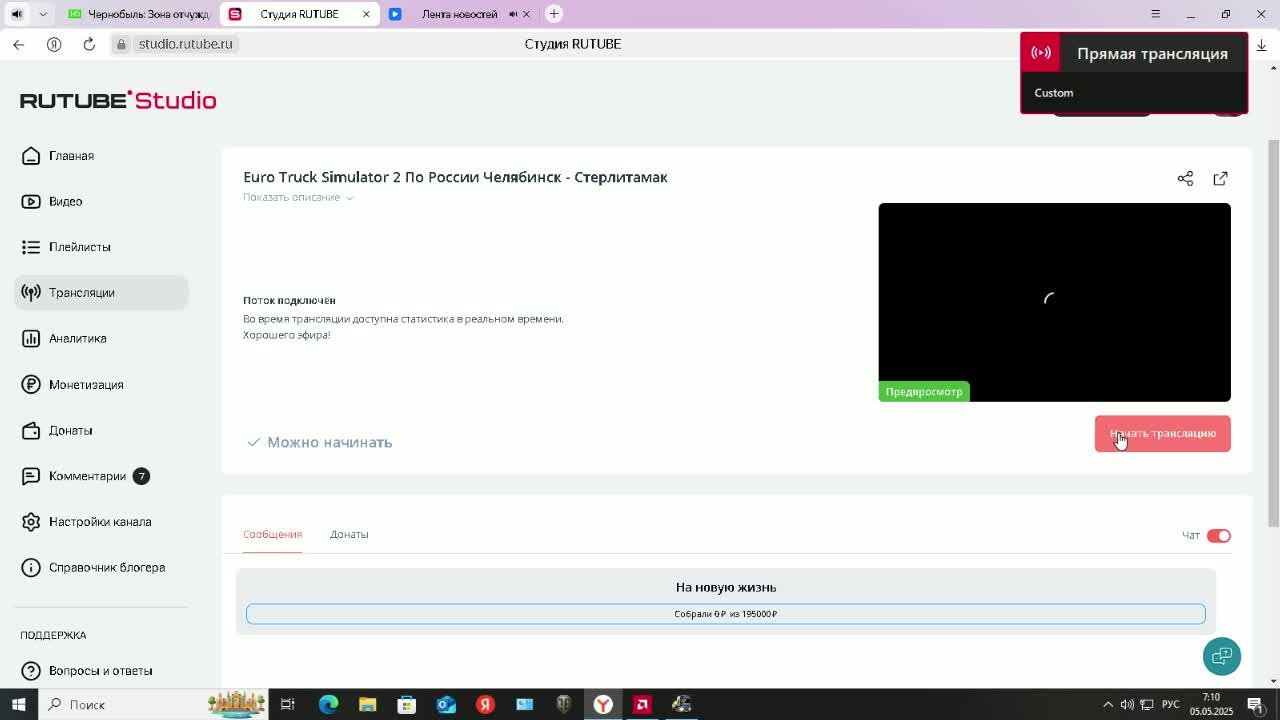The height and width of the screenshot is (720, 1280).
Task: Click the Yandex home icon in toolbar
Action: tap(54, 44)
